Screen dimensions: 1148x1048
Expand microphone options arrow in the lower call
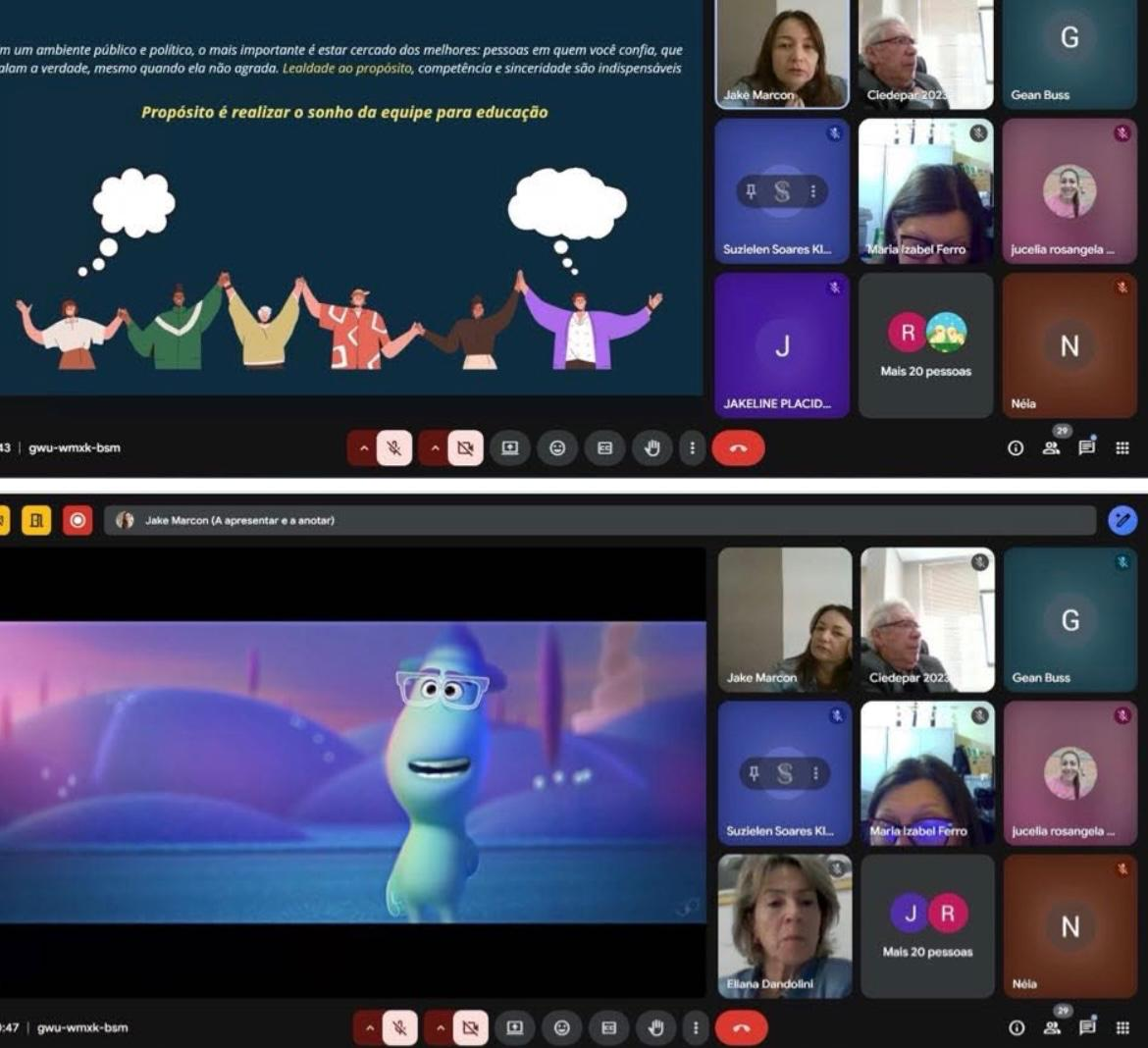[369, 1027]
